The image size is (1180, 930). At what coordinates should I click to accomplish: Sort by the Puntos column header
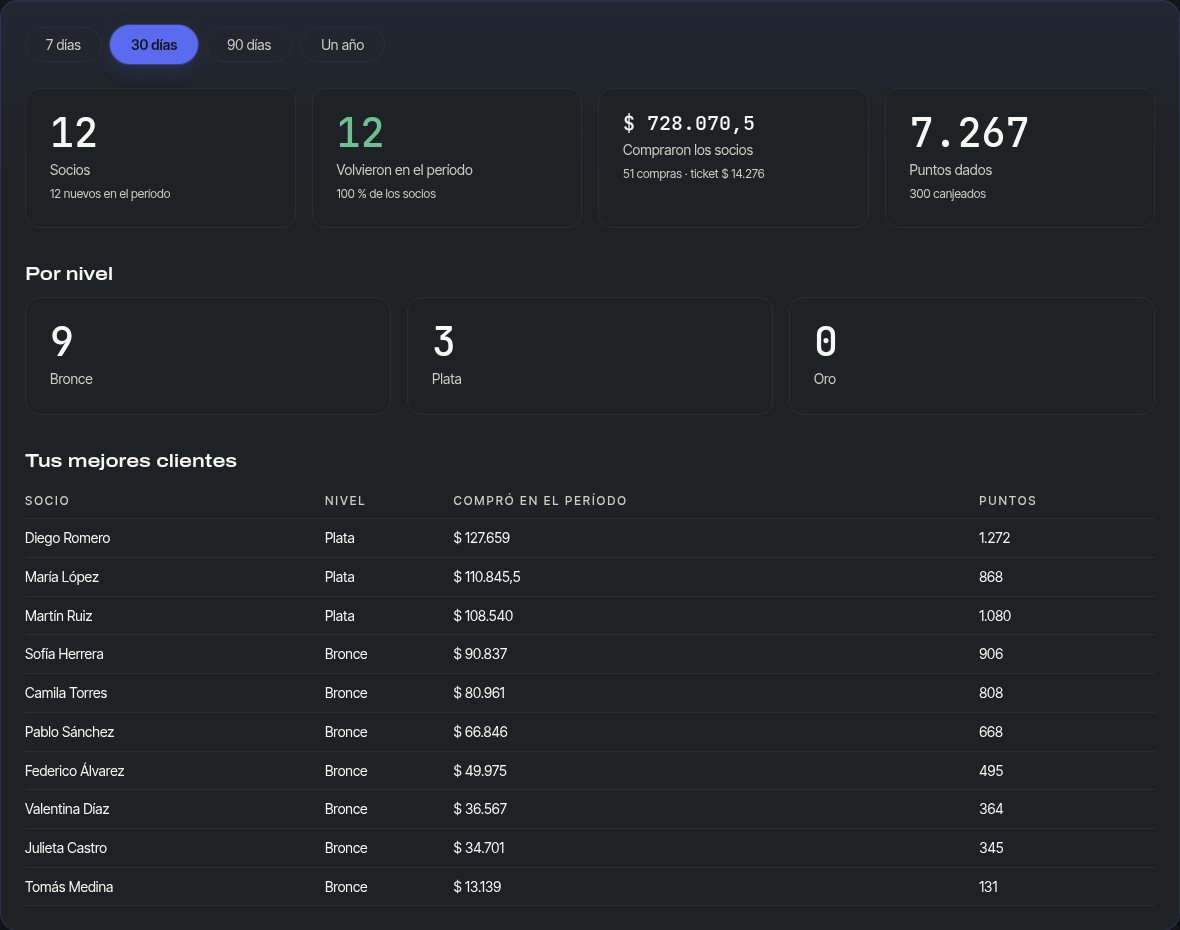coord(1008,501)
